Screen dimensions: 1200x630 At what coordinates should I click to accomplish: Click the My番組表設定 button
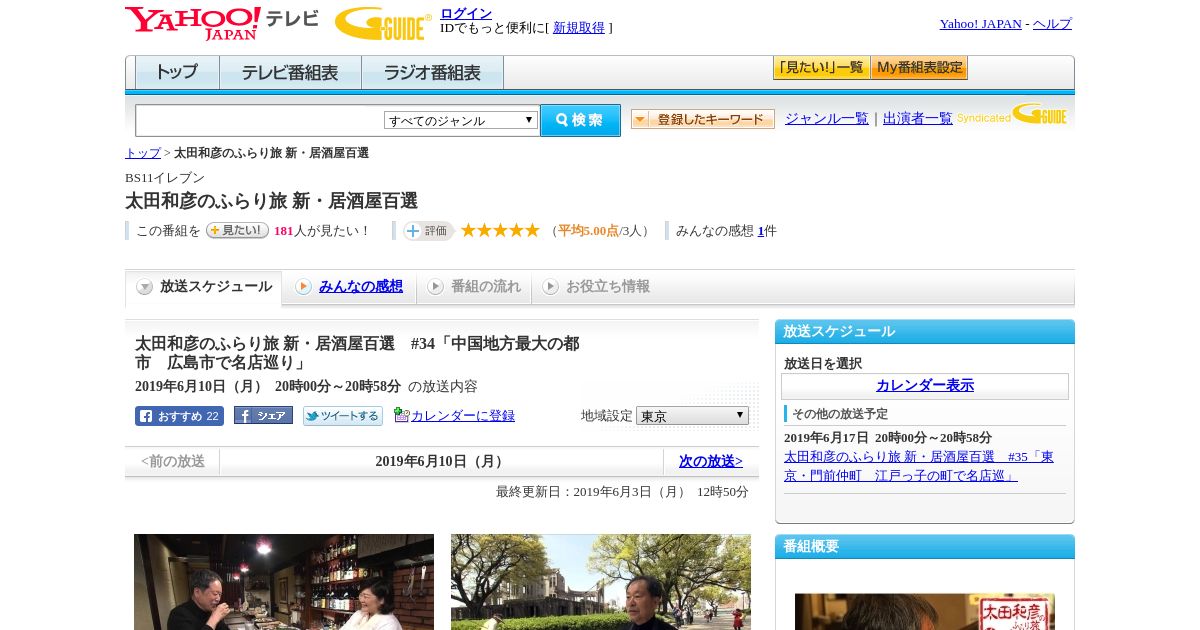click(x=919, y=68)
